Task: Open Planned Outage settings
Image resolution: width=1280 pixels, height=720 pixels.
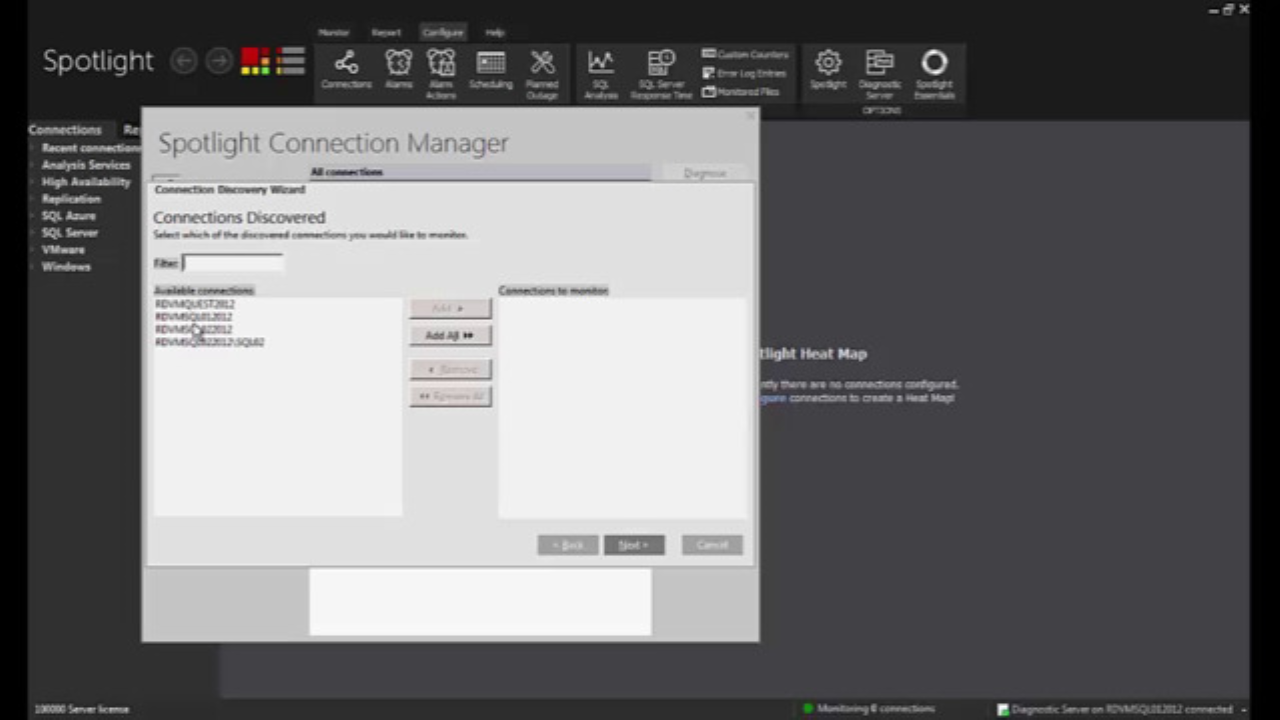Action: 542,70
